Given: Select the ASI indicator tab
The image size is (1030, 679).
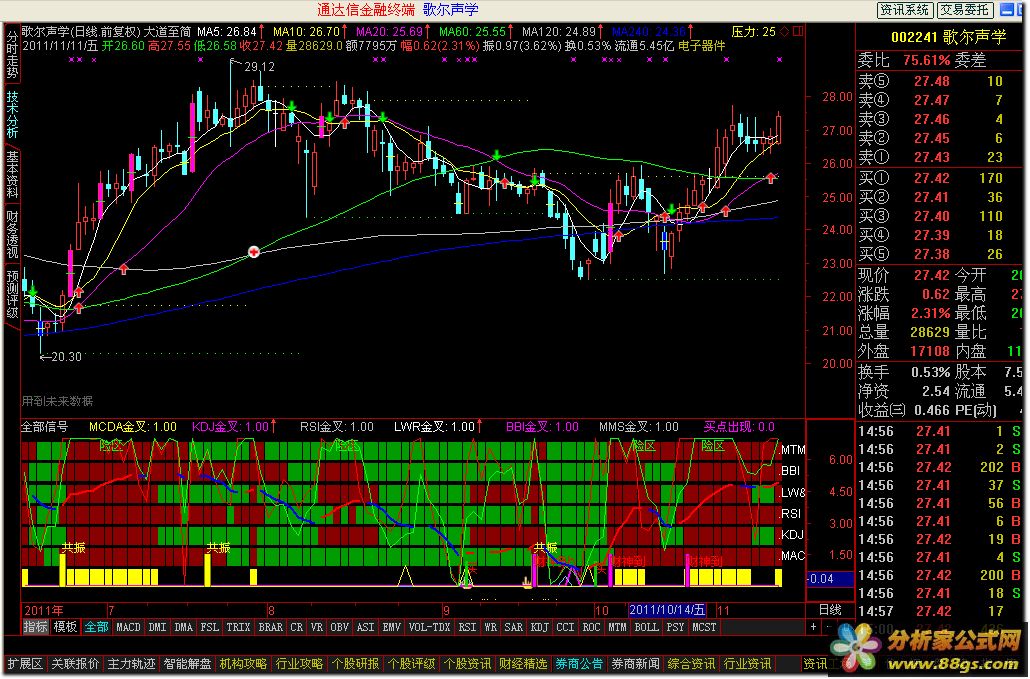Looking at the screenshot, I should coord(365,627).
